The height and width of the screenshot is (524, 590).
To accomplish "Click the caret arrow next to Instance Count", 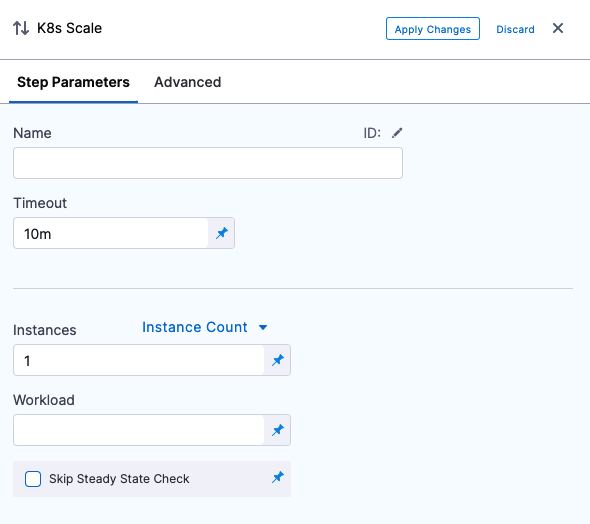I will pyautogui.click(x=263, y=328).
